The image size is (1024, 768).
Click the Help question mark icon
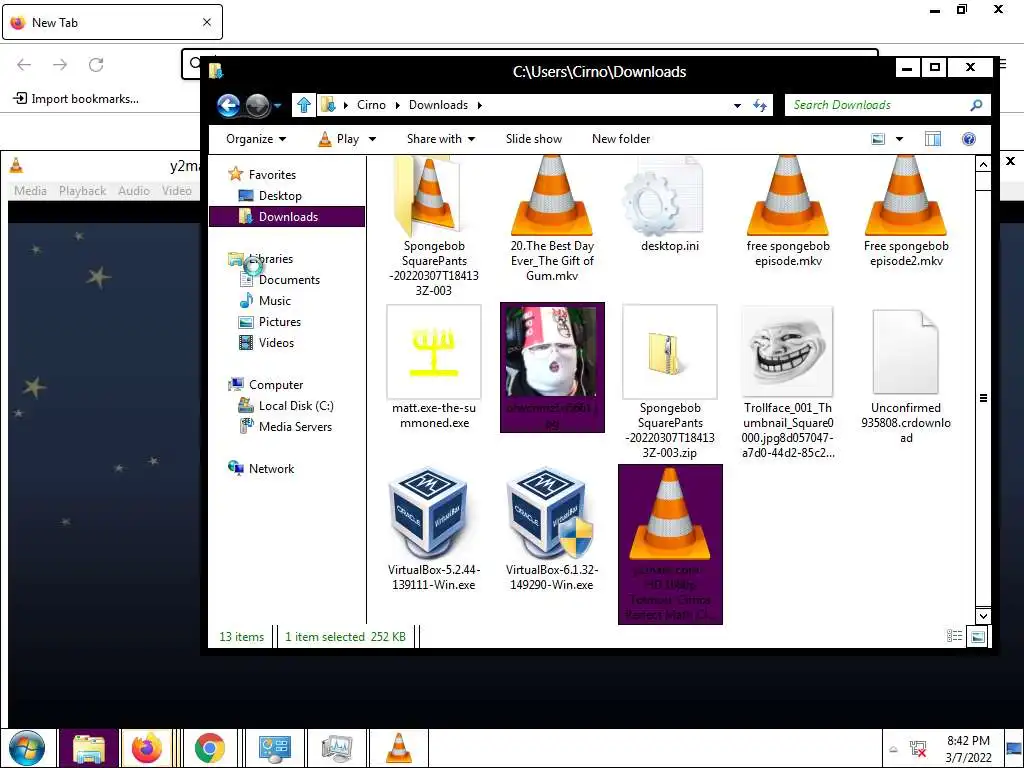969,139
